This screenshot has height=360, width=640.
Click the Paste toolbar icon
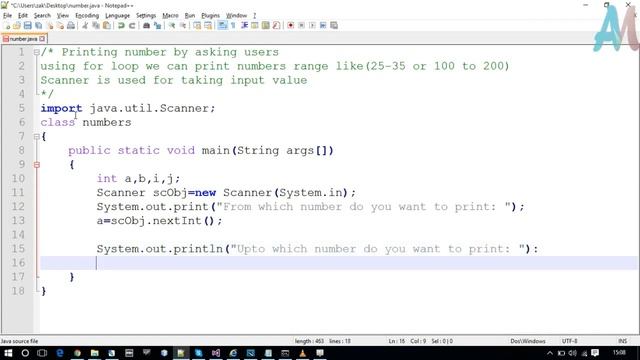(107, 25)
